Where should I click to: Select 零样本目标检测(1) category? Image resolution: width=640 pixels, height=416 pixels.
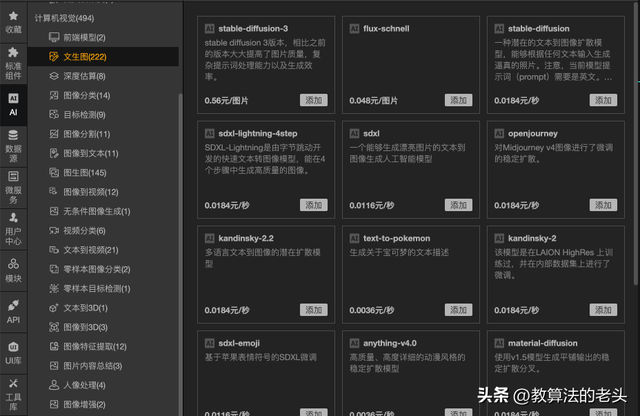point(97,289)
